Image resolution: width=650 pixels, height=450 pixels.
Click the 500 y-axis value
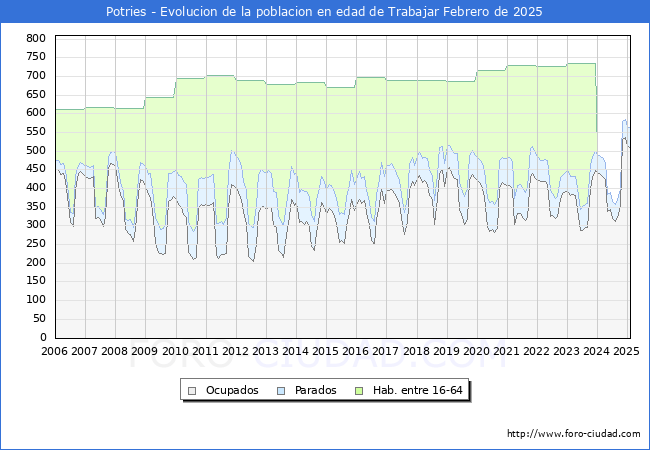(36, 150)
